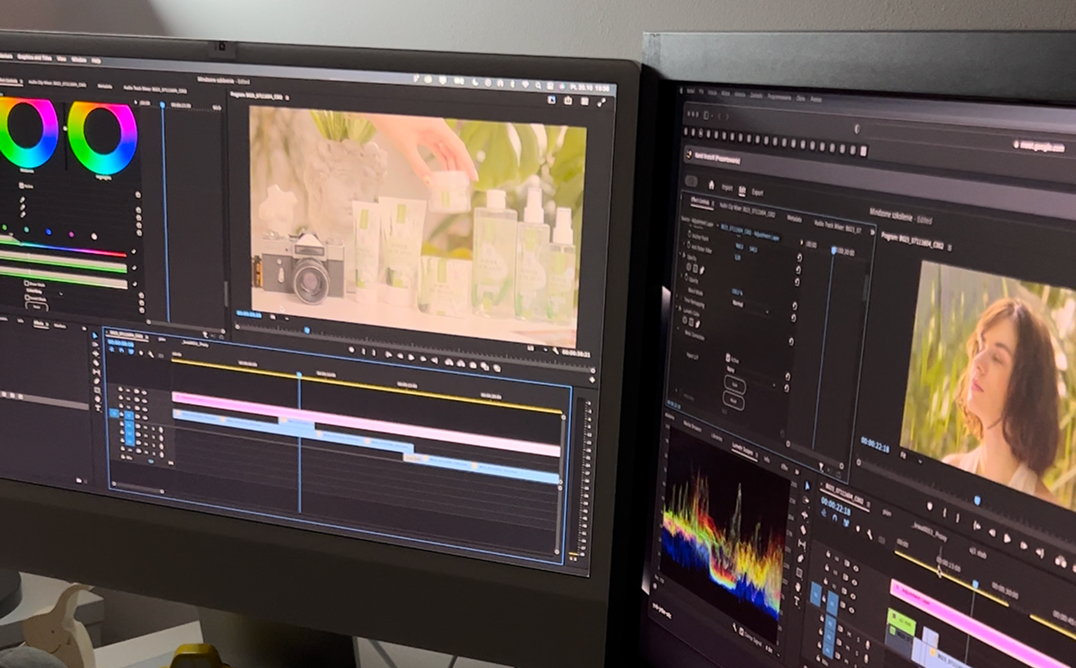
Task: Switch to the Import tab on right monitor
Action: (x=727, y=187)
